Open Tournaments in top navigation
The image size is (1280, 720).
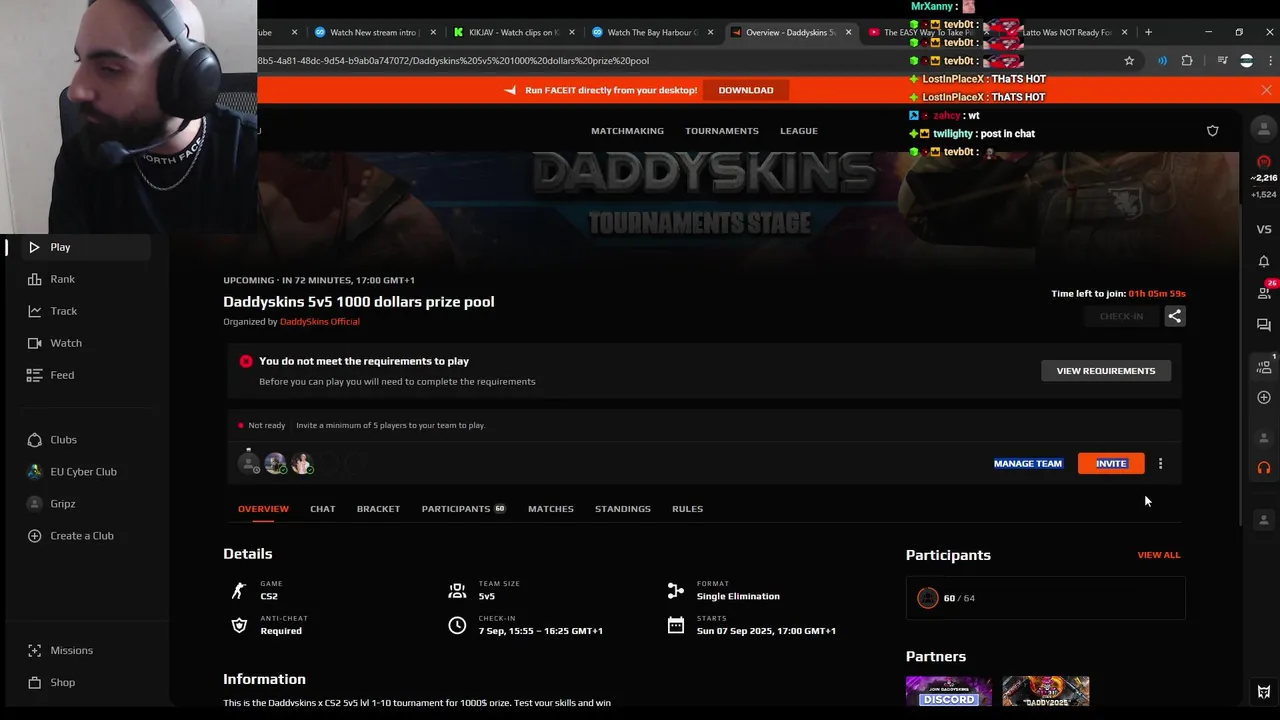click(722, 131)
